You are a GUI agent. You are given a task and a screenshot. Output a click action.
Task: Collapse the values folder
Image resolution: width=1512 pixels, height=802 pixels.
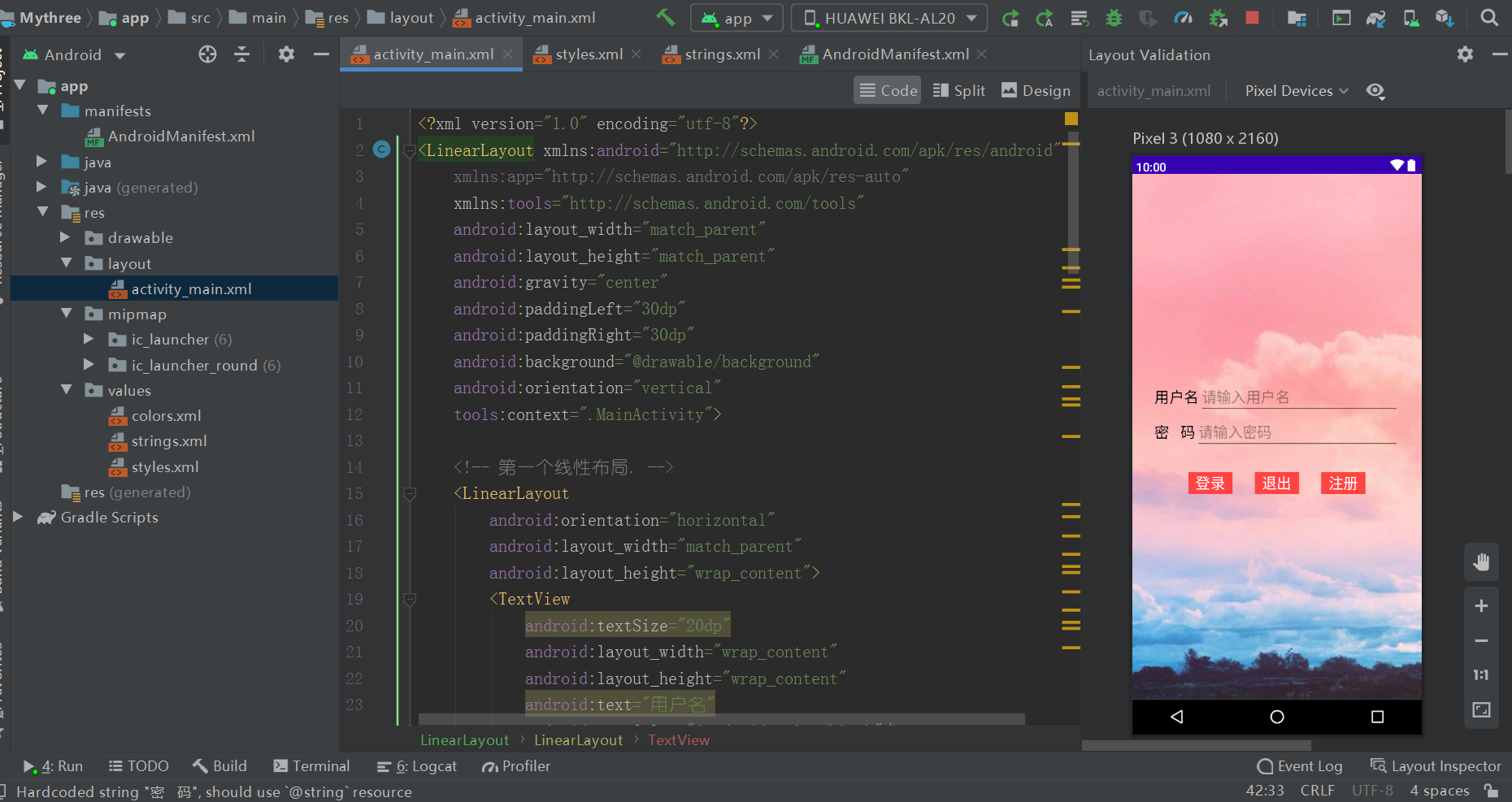tap(66, 390)
